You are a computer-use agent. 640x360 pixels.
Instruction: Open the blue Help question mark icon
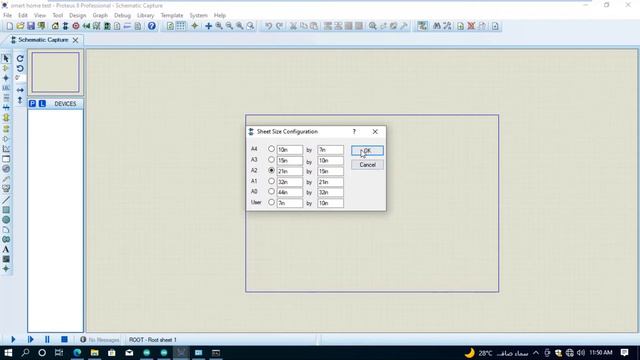151,26
